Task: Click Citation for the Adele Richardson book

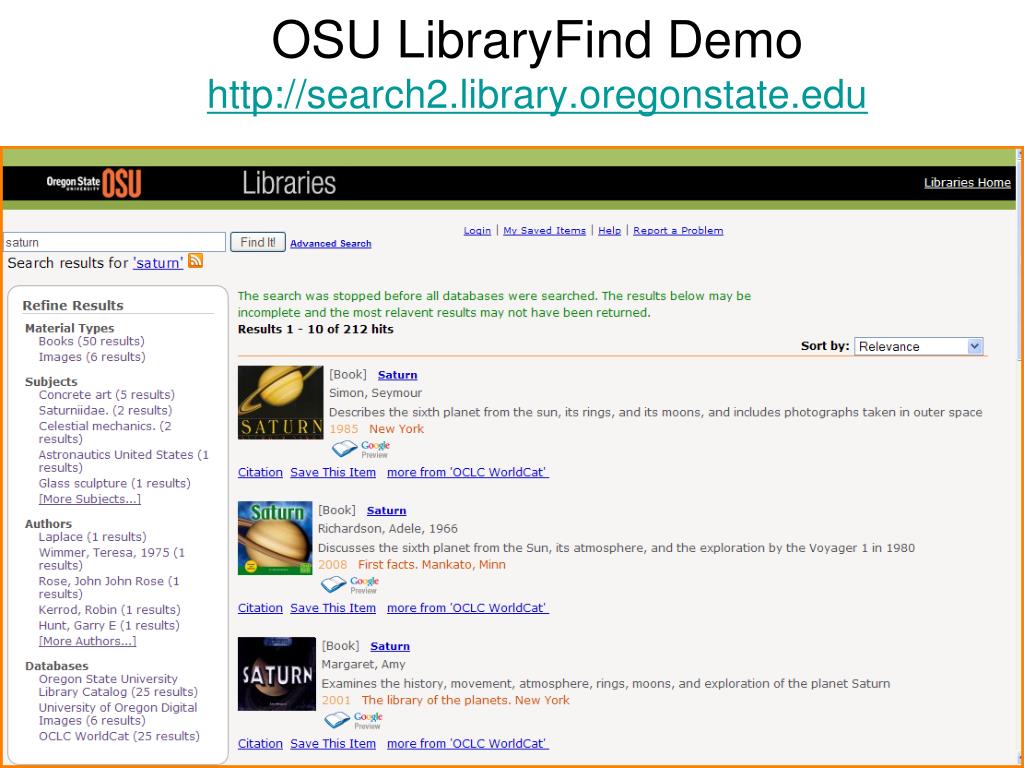Action: pos(260,608)
